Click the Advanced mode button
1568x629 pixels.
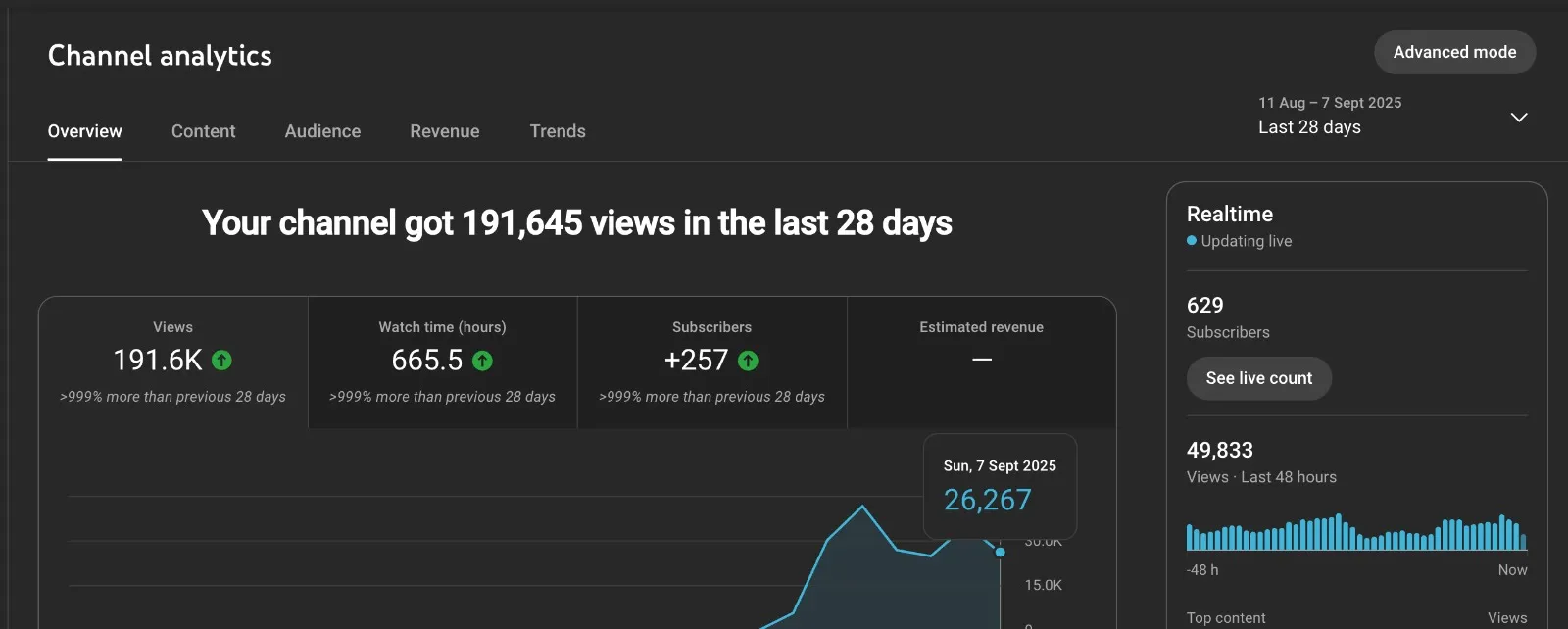click(1453, 52)
